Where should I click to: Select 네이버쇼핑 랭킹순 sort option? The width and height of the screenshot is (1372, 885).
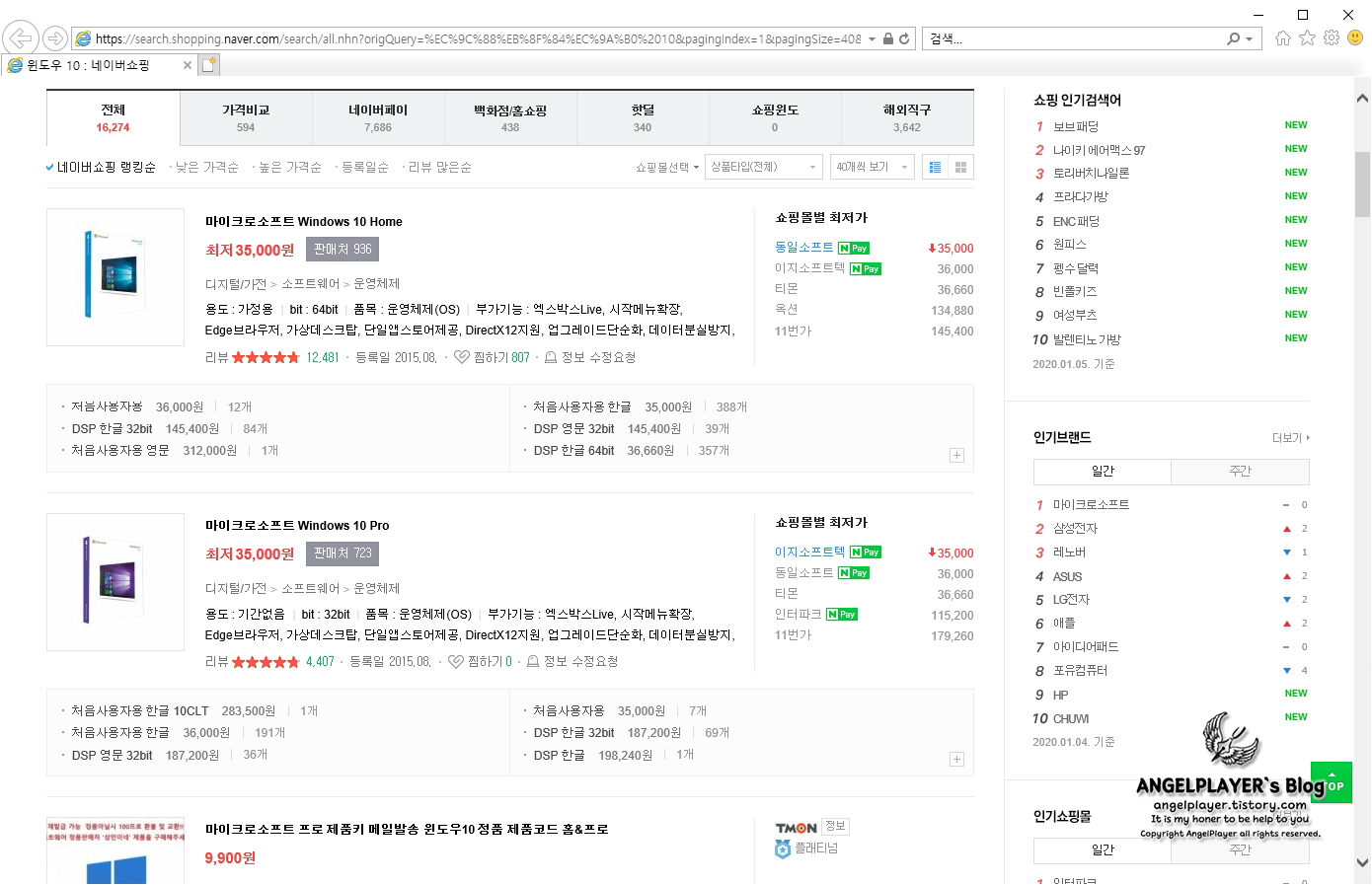tap(101, 167)
